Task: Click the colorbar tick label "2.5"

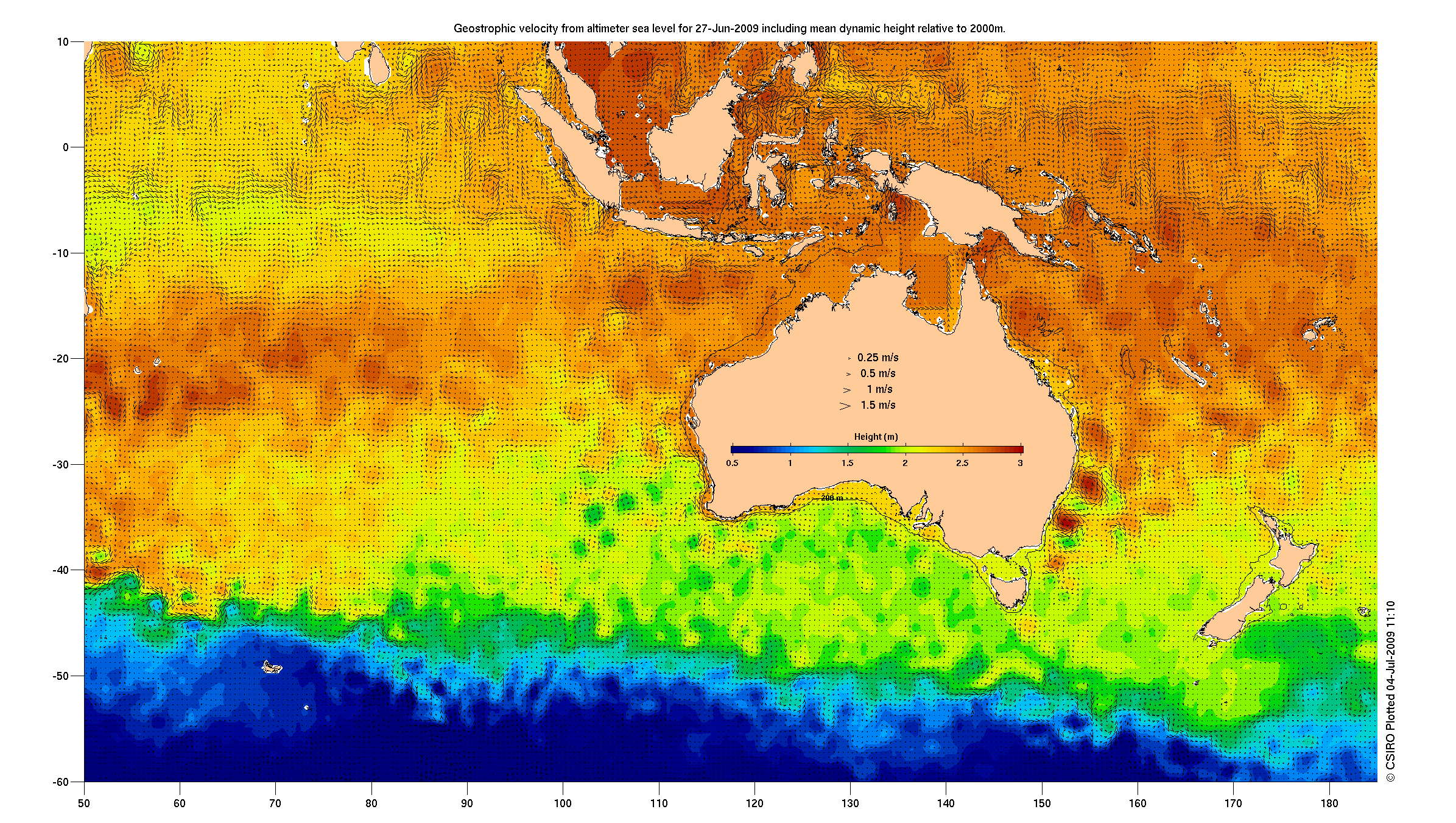Action: tap(962, 463)
